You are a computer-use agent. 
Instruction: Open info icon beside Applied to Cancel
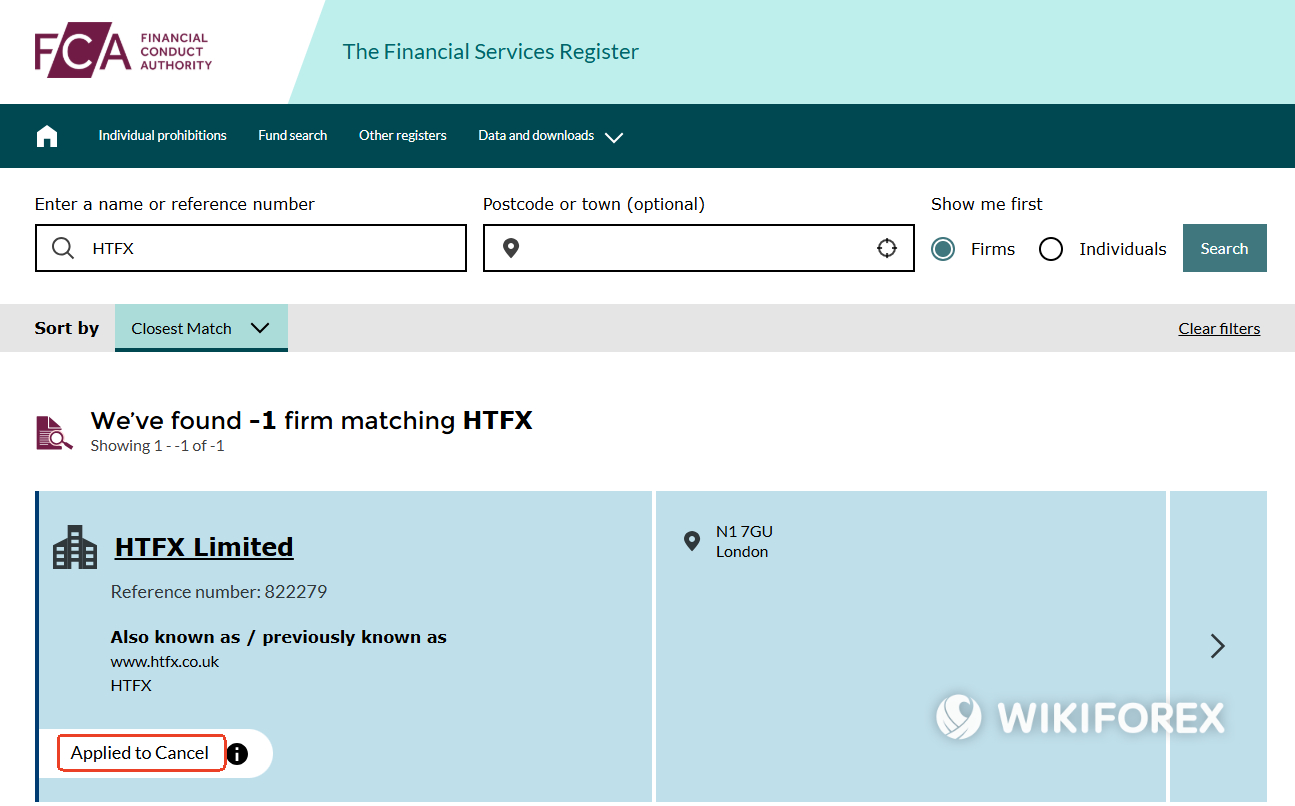[x=237, y=753]
